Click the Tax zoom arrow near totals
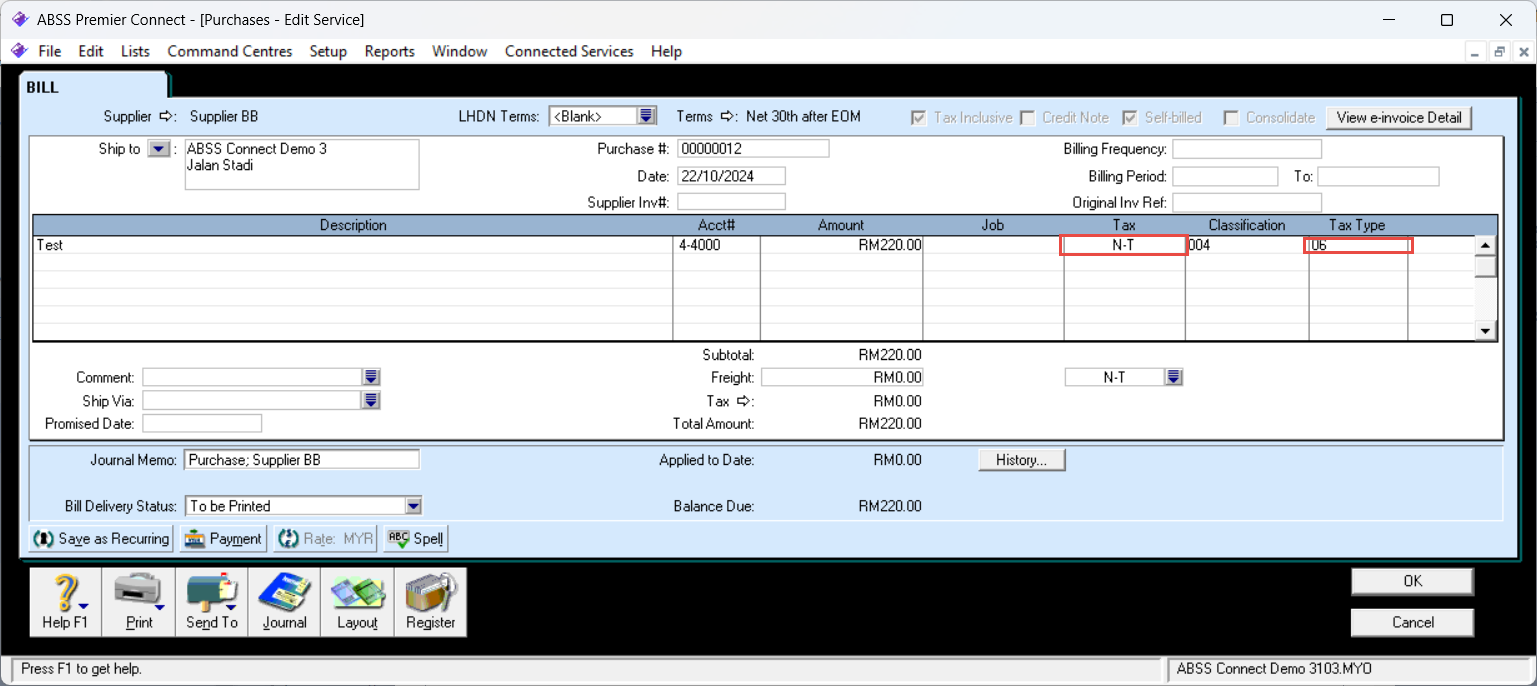This screenshot has width=1537, height=686. (x=744, y=401)
